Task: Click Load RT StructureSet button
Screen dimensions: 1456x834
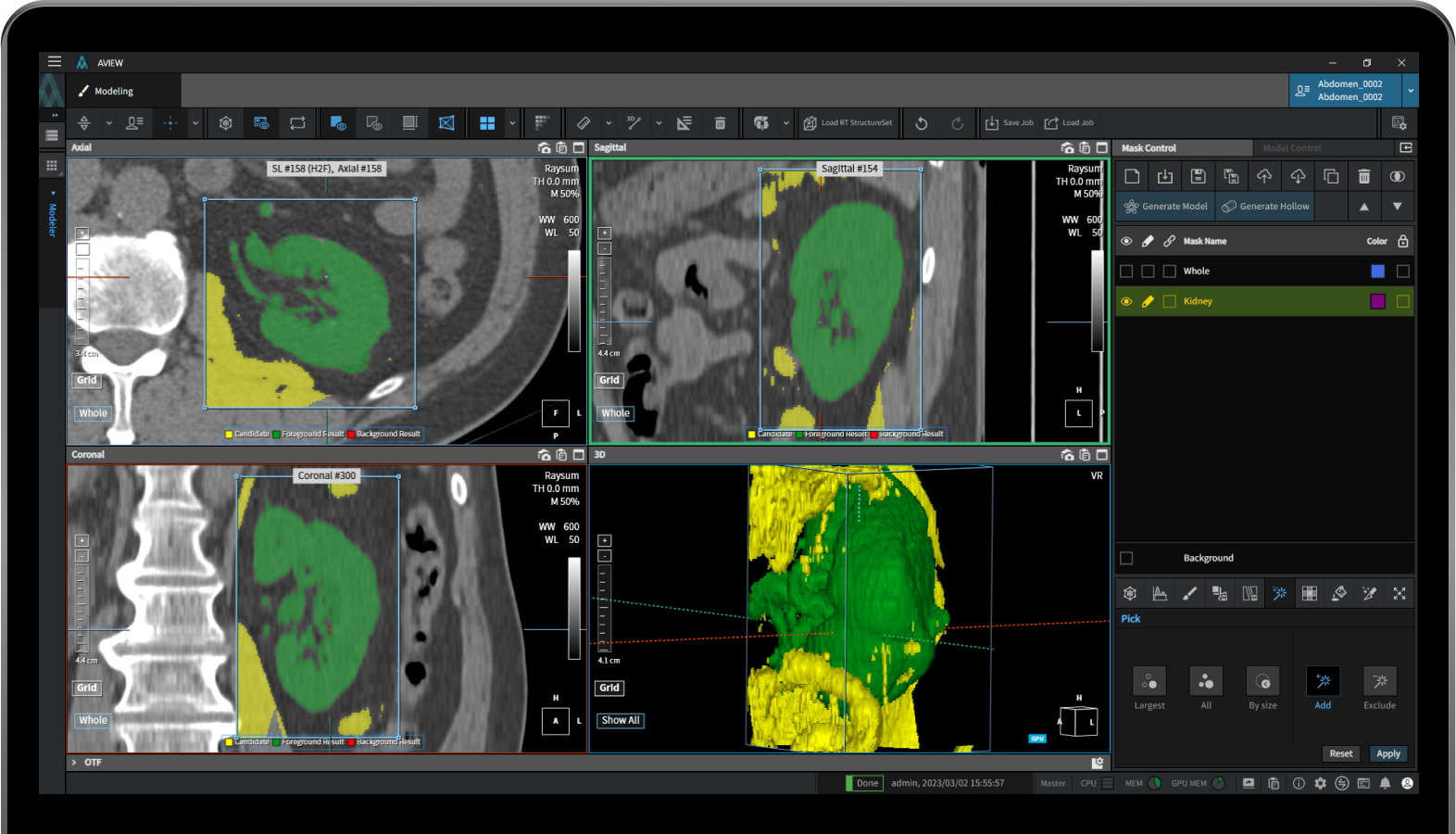Action: [848, 122]
